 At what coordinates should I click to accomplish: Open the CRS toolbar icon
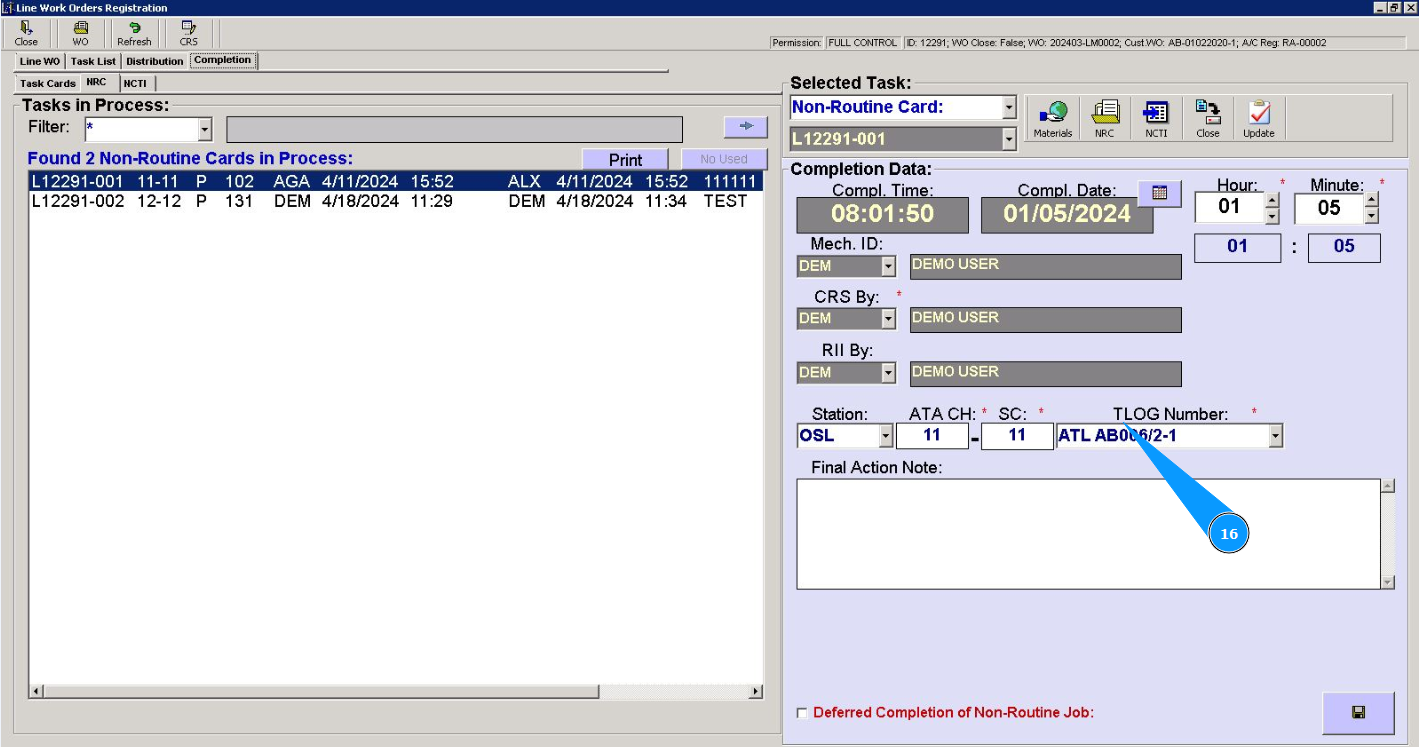click(188, 33)
